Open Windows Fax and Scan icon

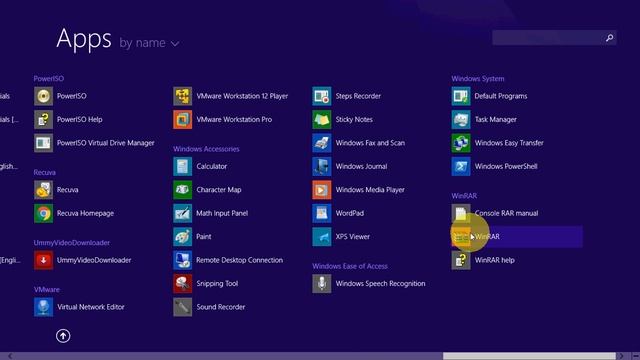[x=322, y=143]
